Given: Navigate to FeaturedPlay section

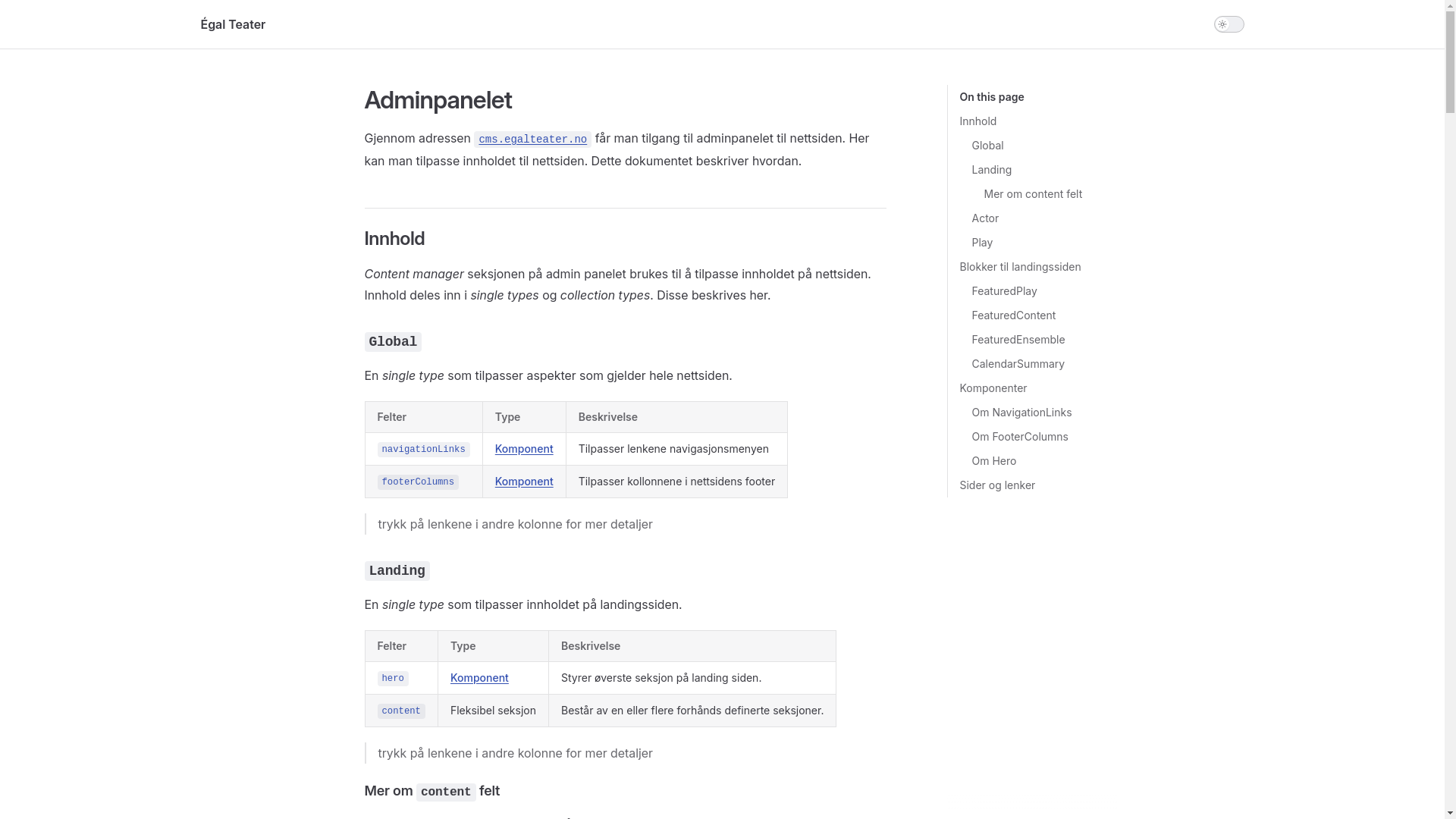Looking at the screenshot, I should [x=1004, y=291].
